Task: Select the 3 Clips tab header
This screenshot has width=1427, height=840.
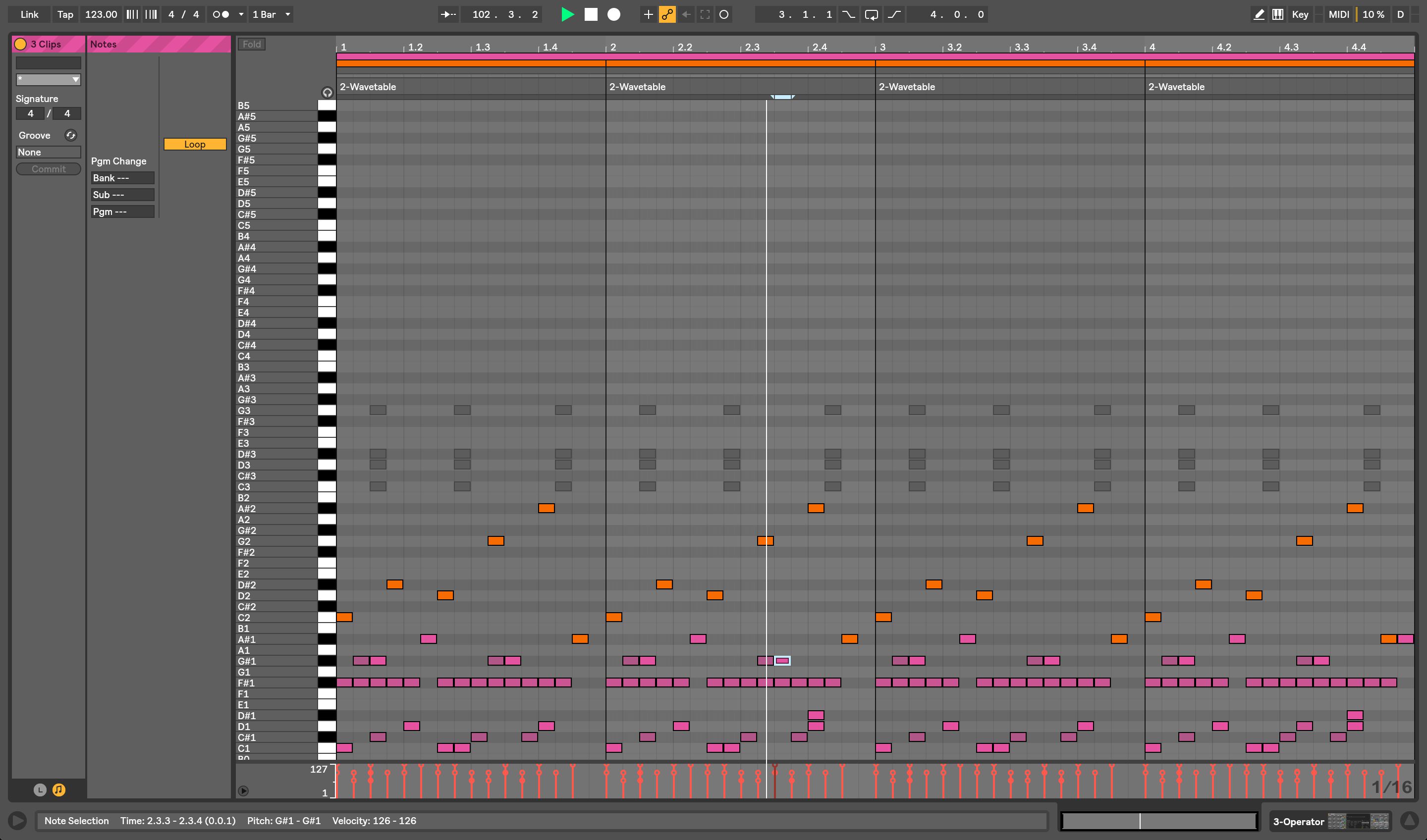Action: click(49, 44)
